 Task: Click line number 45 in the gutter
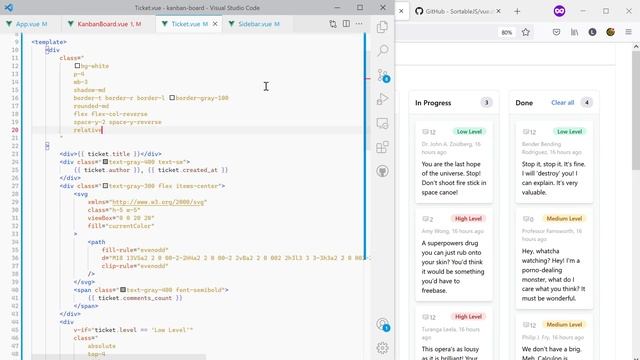pos(15,330)
